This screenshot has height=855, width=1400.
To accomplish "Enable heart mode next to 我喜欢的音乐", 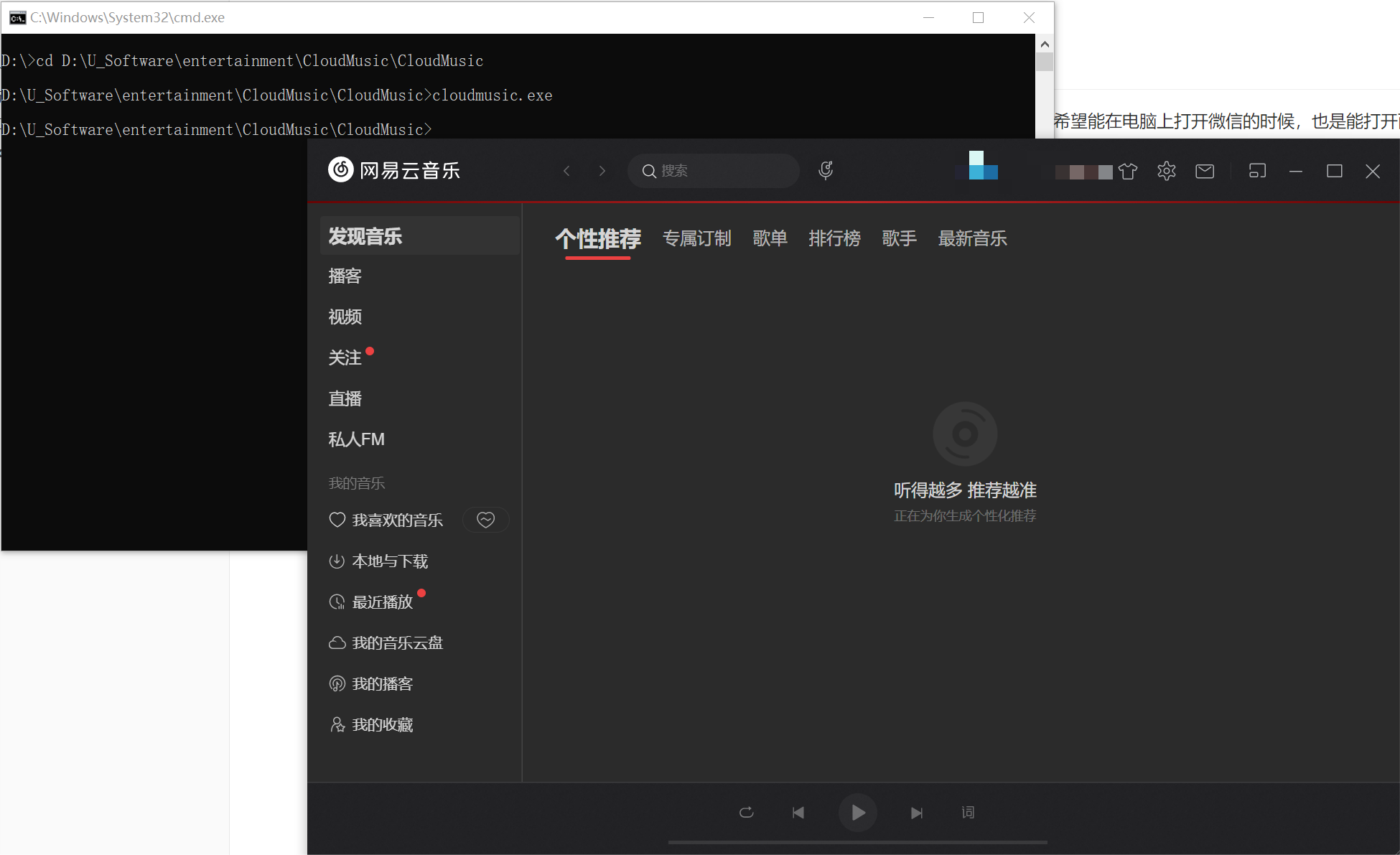I will click(x=486, y=519).
